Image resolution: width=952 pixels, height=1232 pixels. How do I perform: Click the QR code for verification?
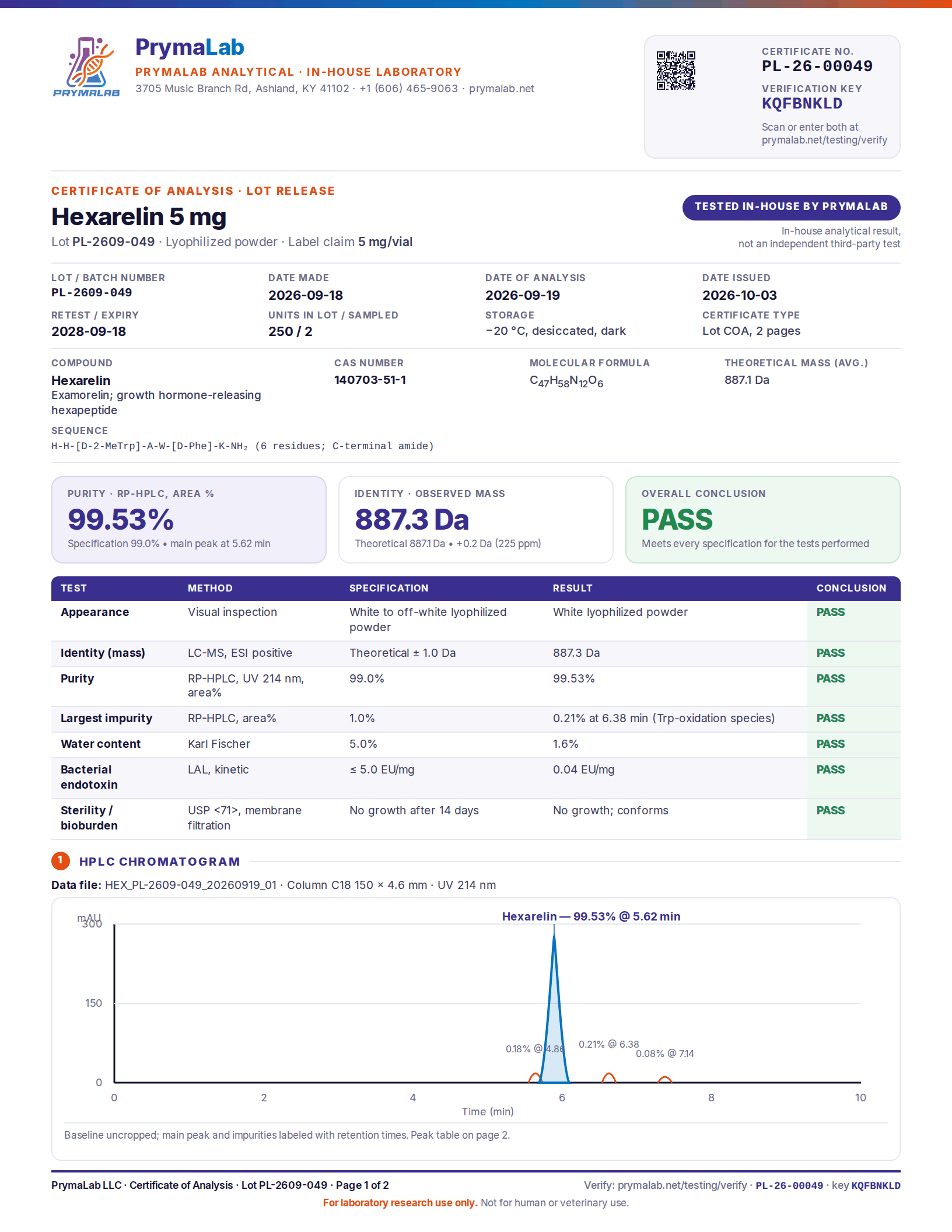click(676, 71)
